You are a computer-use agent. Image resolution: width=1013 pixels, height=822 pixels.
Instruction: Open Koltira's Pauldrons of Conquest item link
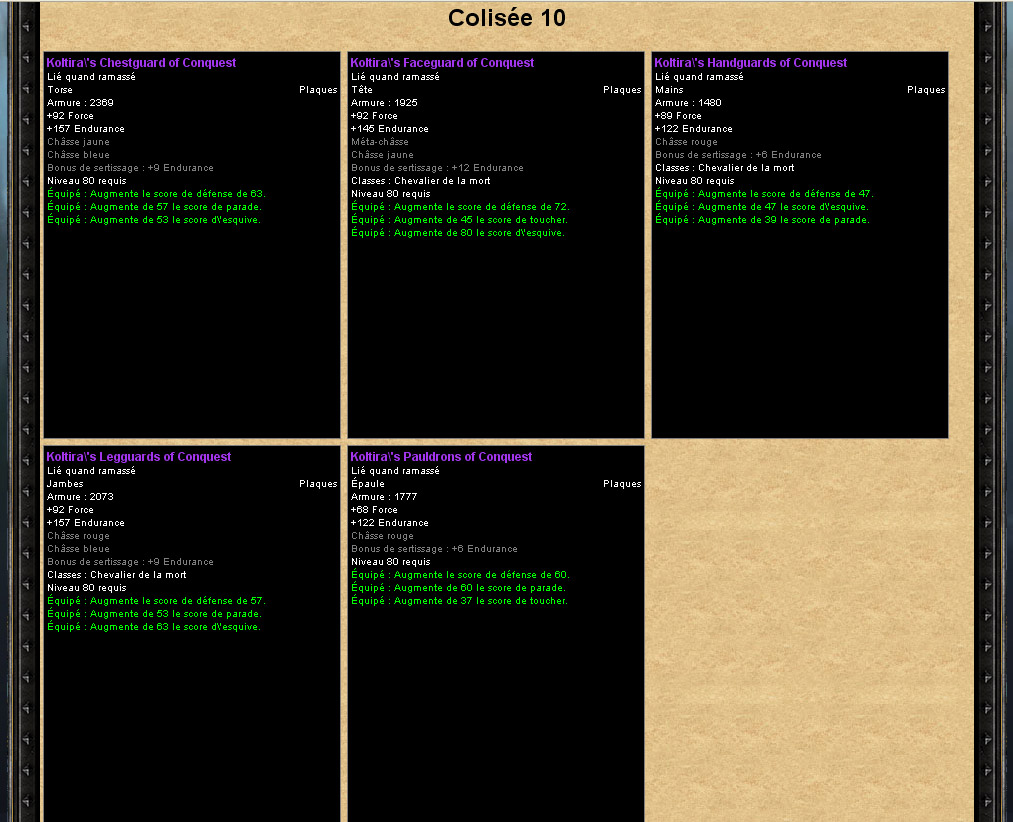441,457
